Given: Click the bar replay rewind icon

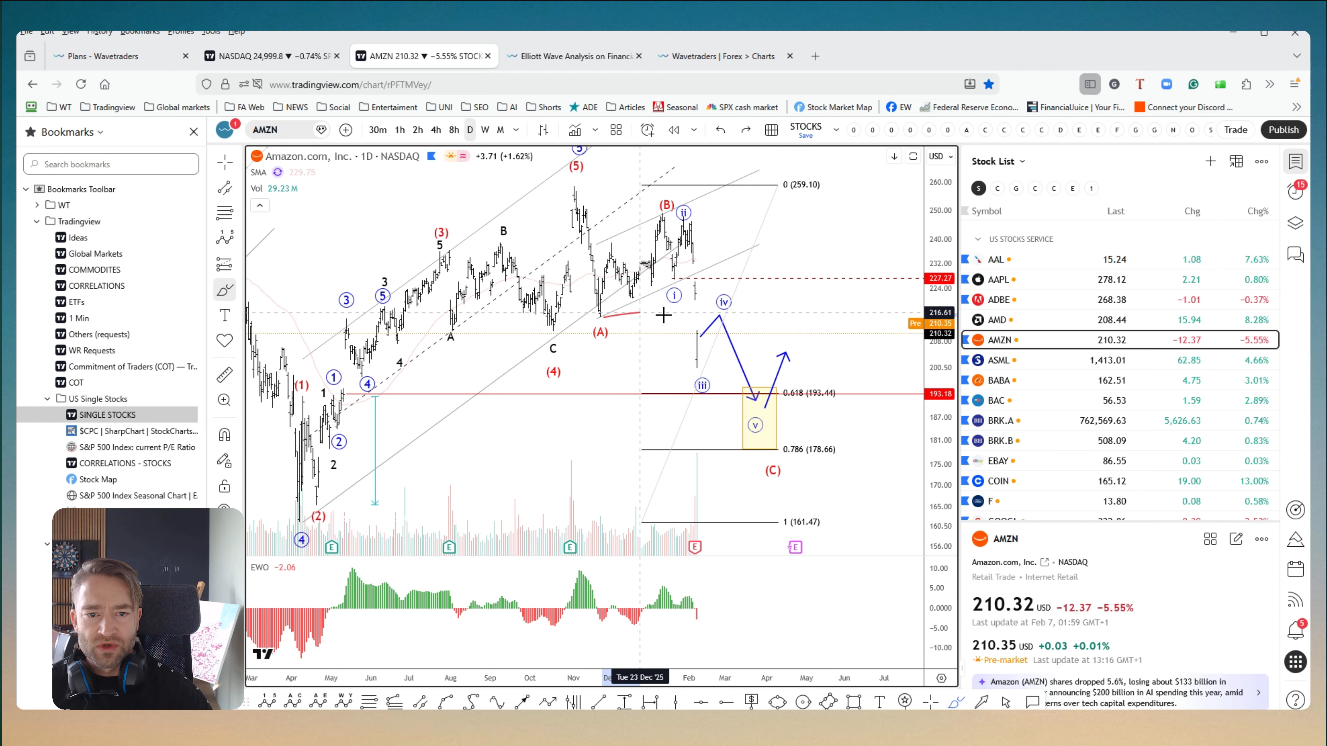Looking at the screenshot, I should point(674,130).
